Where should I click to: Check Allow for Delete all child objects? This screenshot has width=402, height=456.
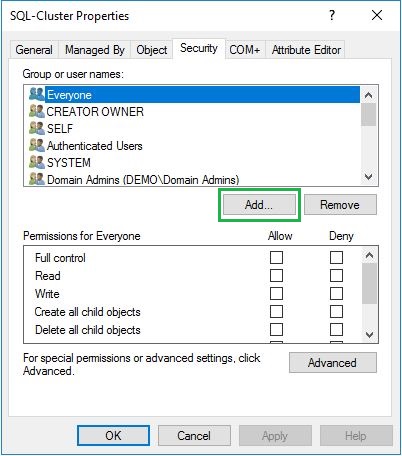tap(276, 330)
